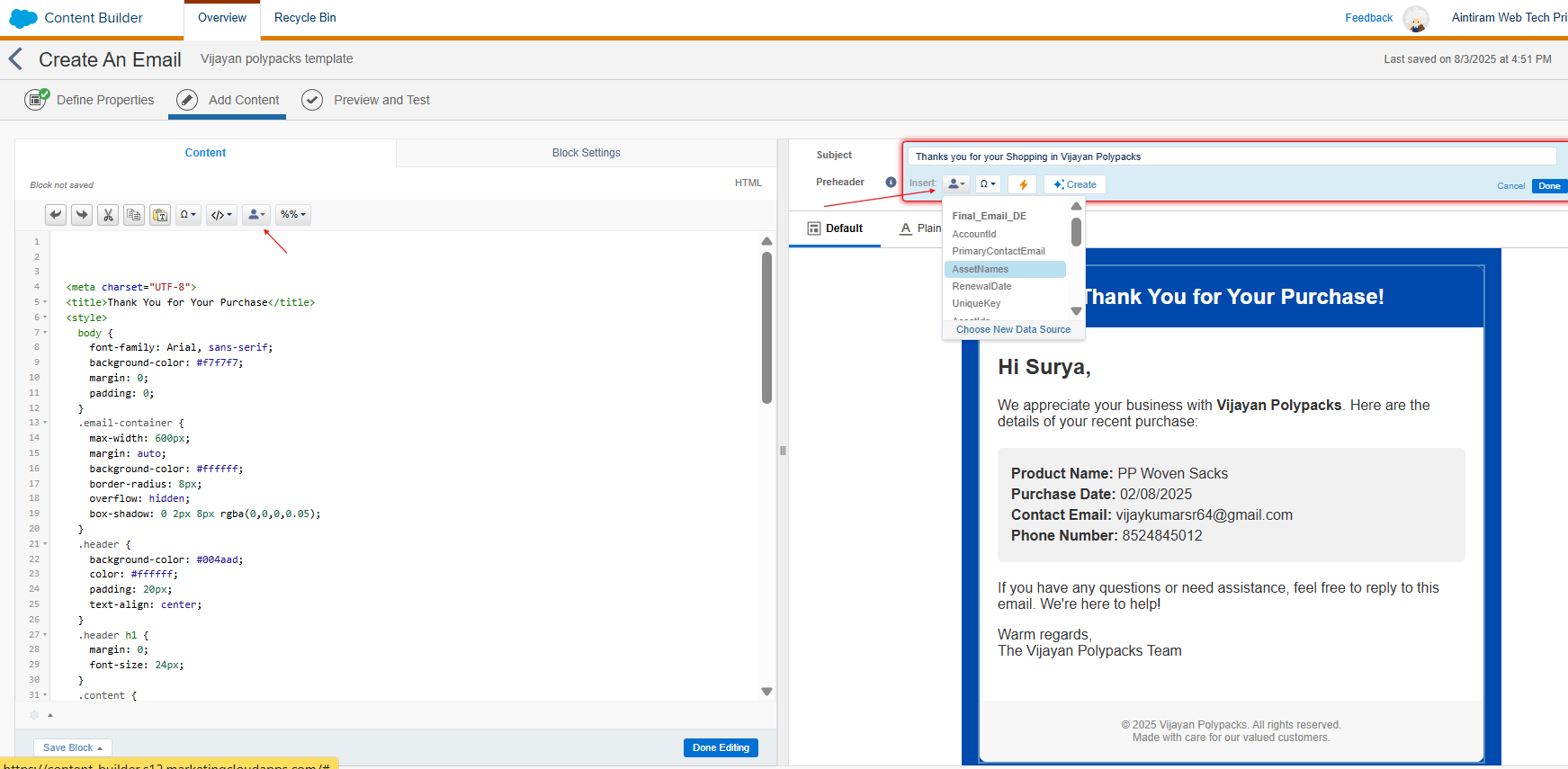Screen dimensions: 1568x769
Task: Expand the code snippets dropdown
Action: [221, 215]
